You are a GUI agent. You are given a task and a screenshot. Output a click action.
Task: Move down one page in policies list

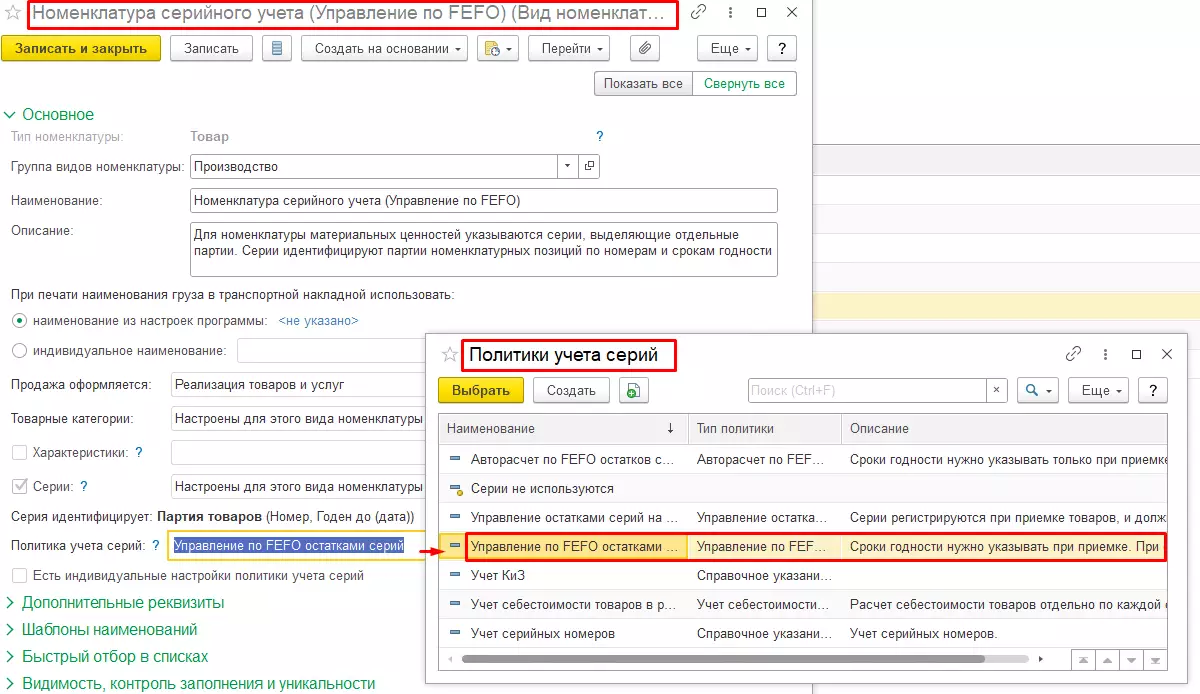[x=1130, y=660]
